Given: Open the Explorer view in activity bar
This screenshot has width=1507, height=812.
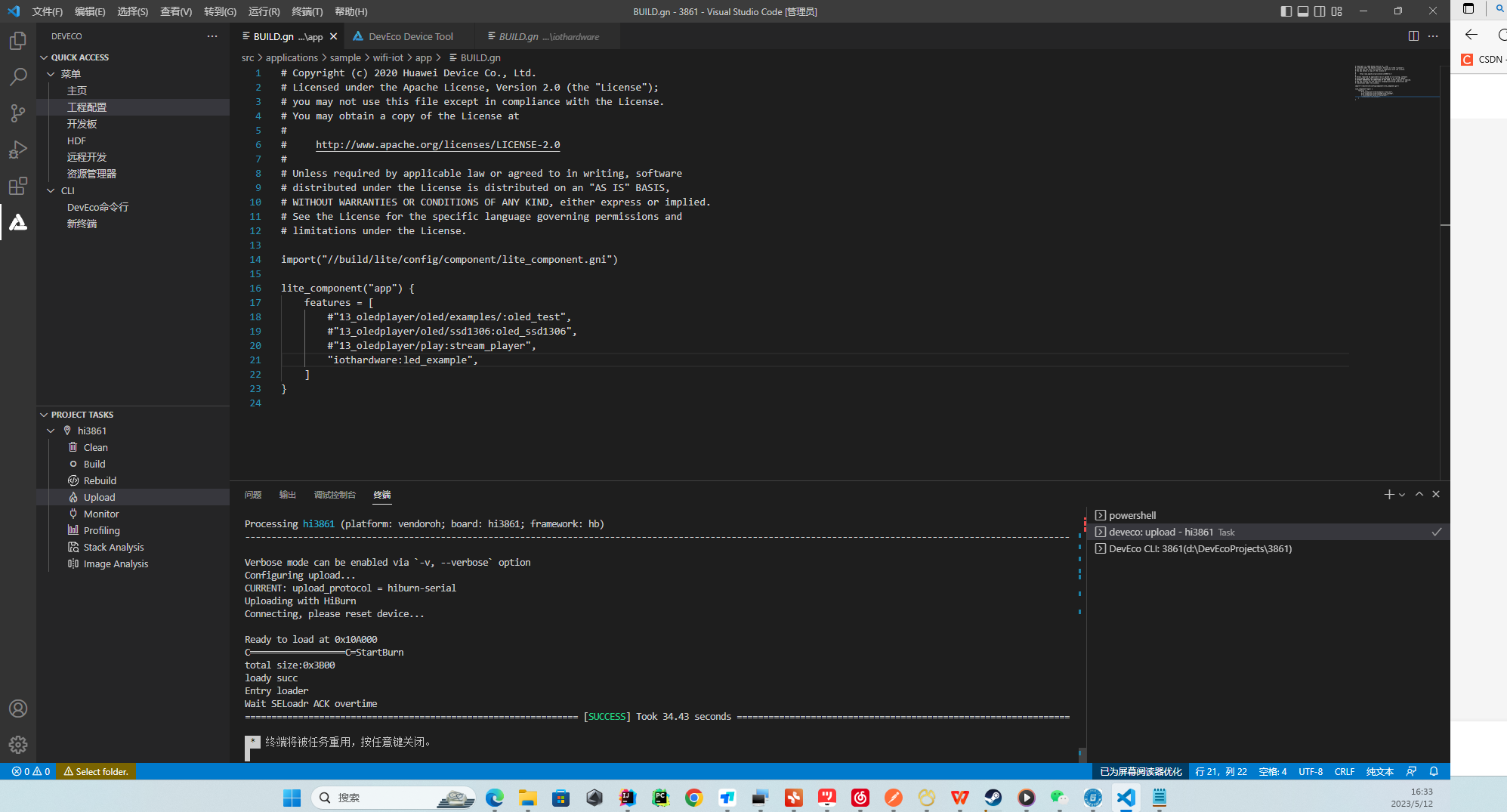Looking at the screenshot, I should point(18,41).
